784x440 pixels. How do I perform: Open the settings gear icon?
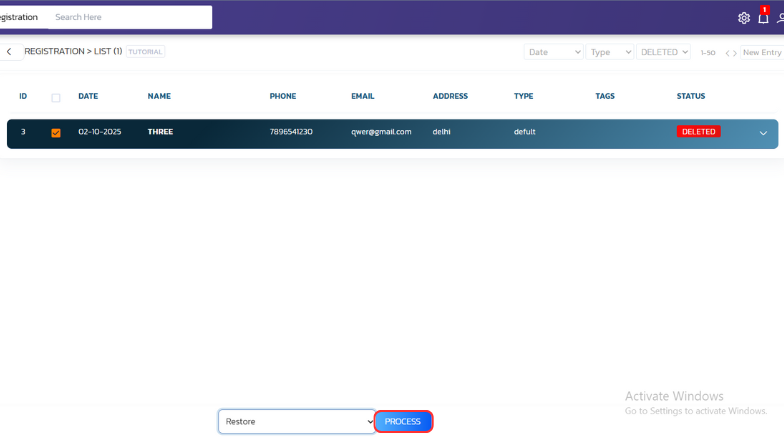point(744,18)
